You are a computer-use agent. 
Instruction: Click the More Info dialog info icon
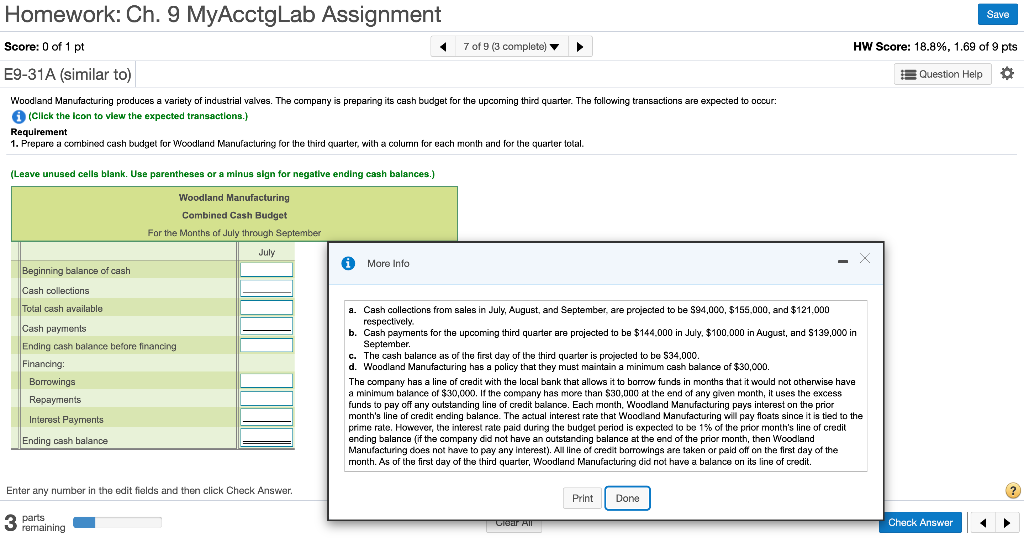(x=349, y=263)
